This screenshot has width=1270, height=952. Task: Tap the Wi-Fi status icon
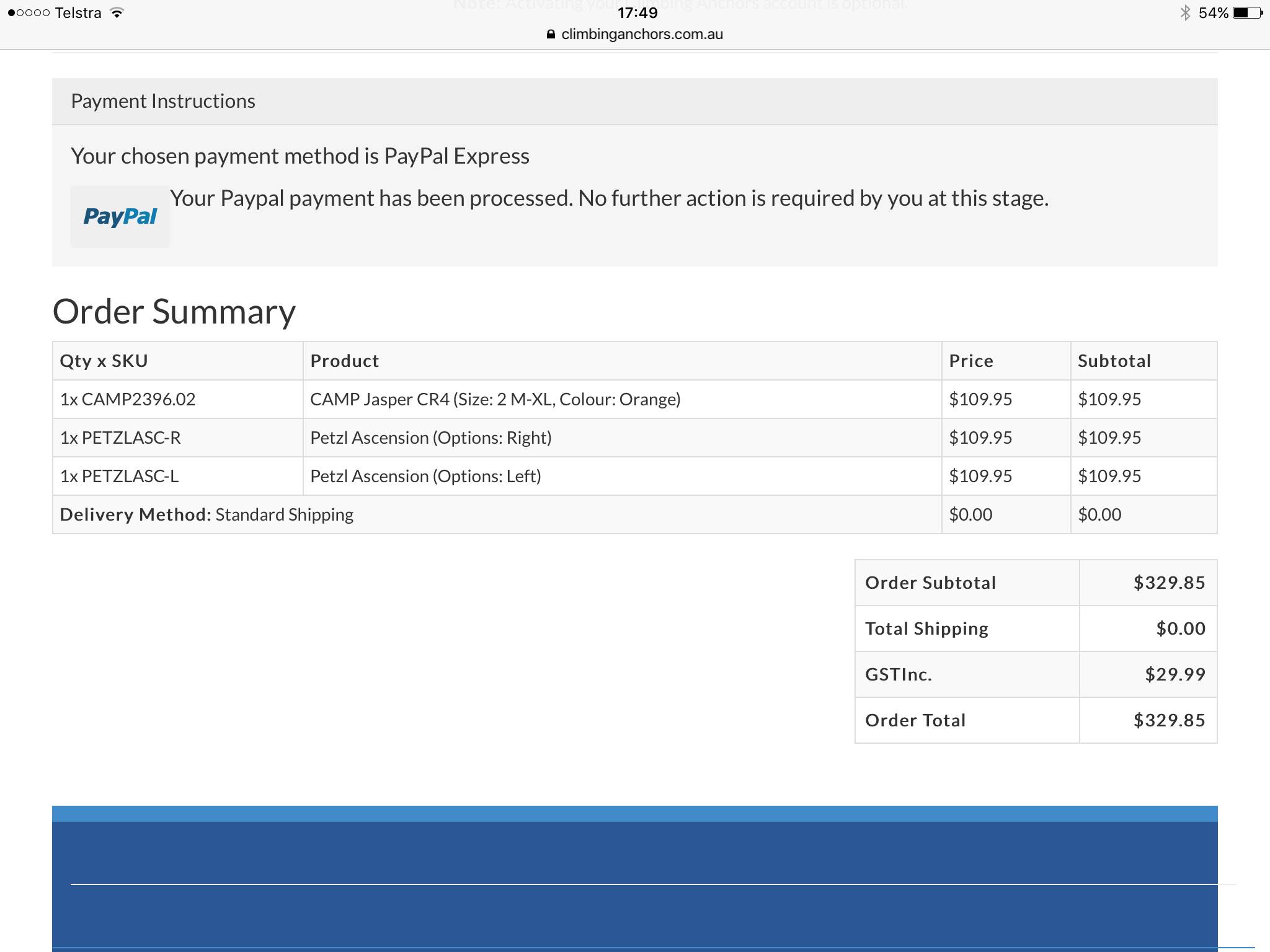[x=117, y=13]
